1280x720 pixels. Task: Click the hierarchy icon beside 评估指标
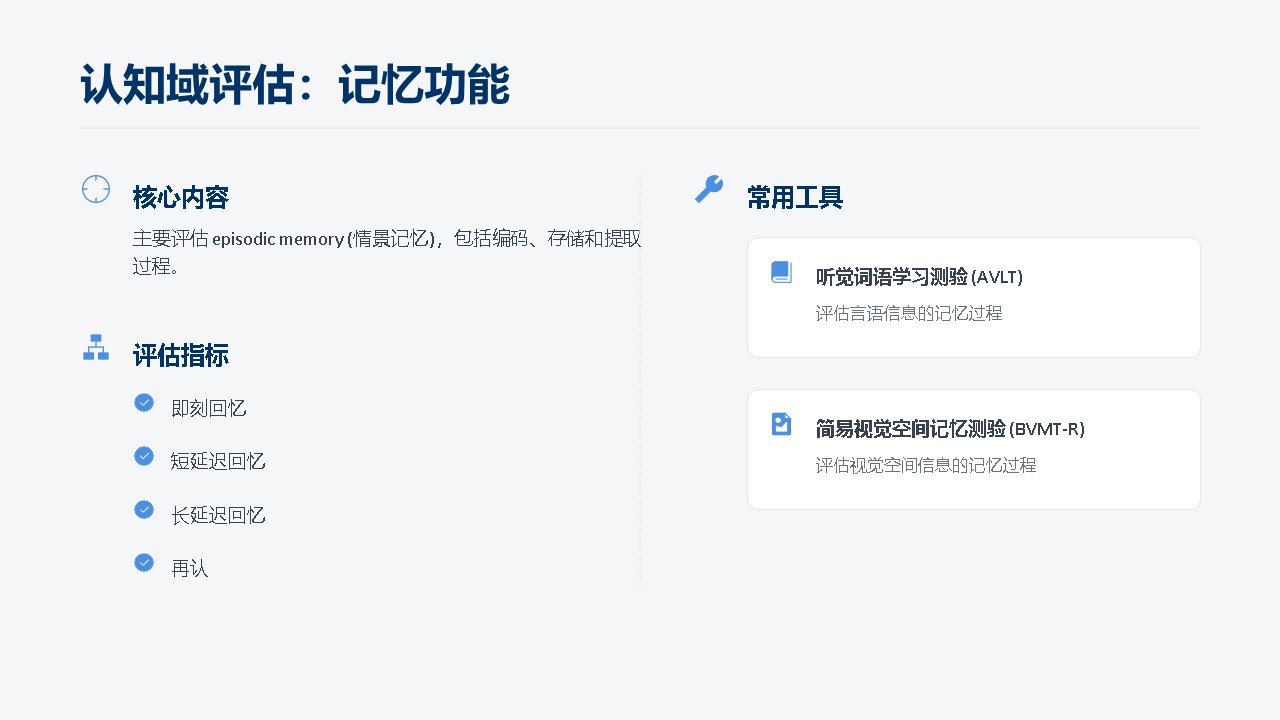click(96, 347)
